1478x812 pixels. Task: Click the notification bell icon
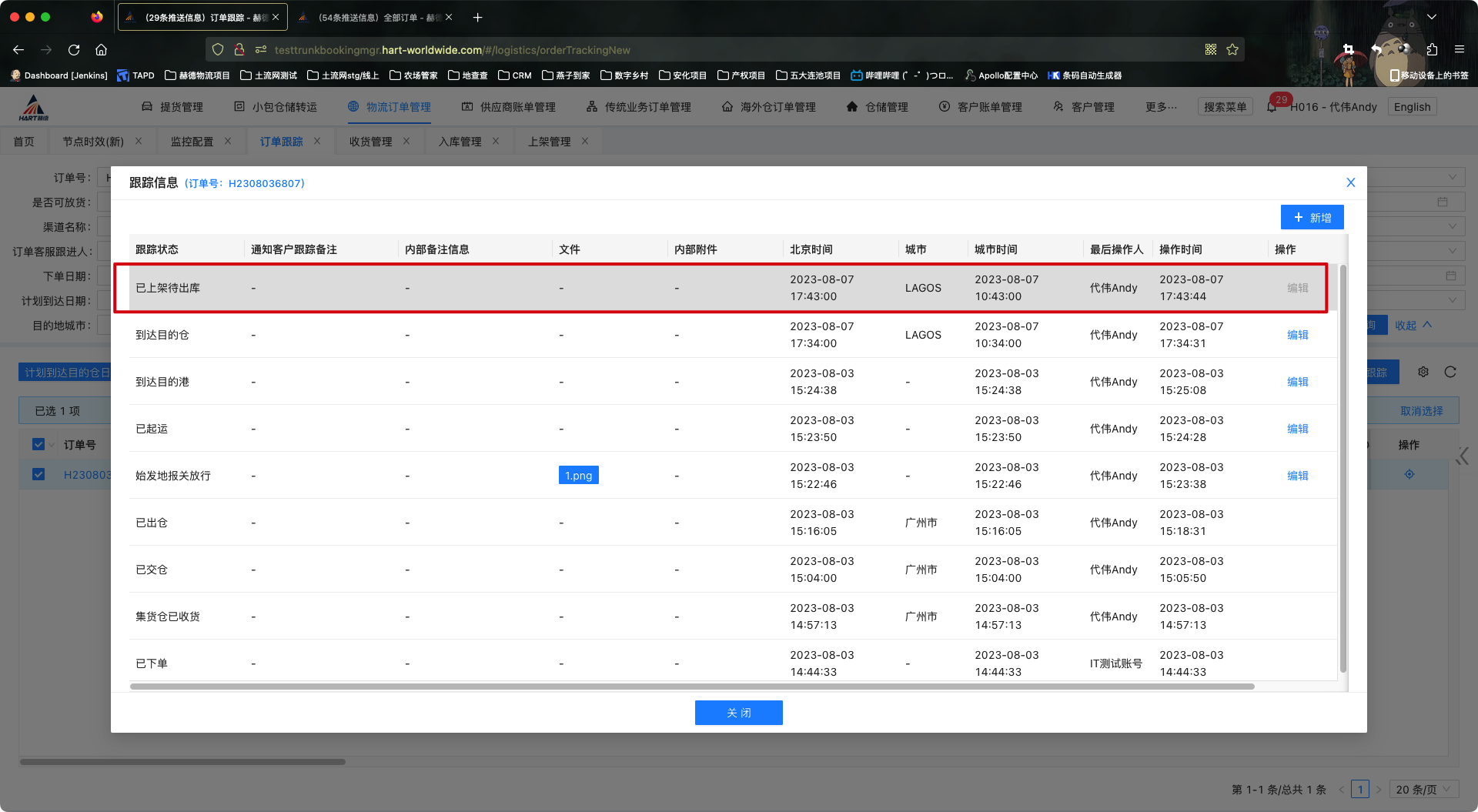tap(1272, 107)
